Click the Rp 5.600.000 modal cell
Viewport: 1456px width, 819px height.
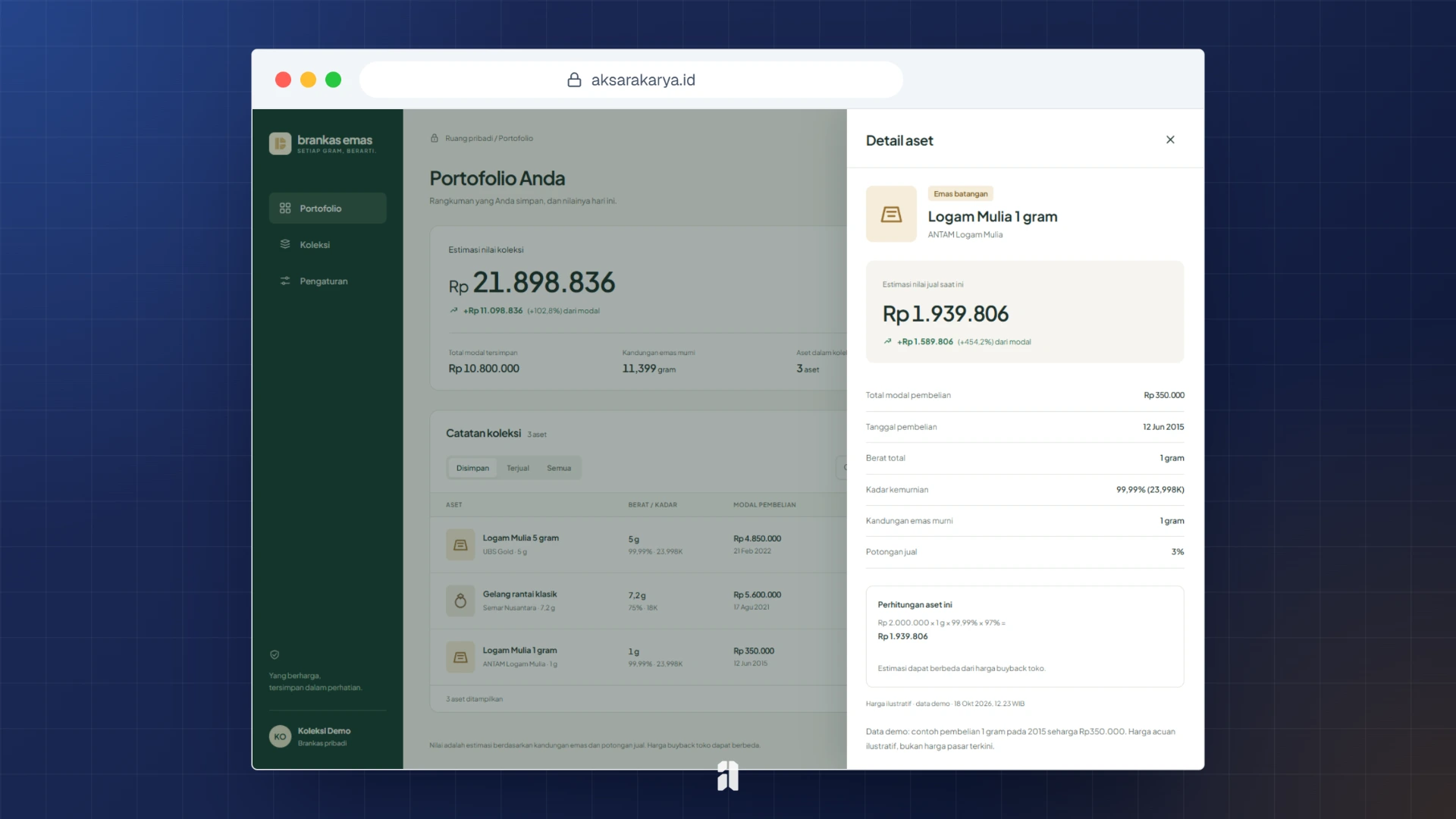(757, 595)
